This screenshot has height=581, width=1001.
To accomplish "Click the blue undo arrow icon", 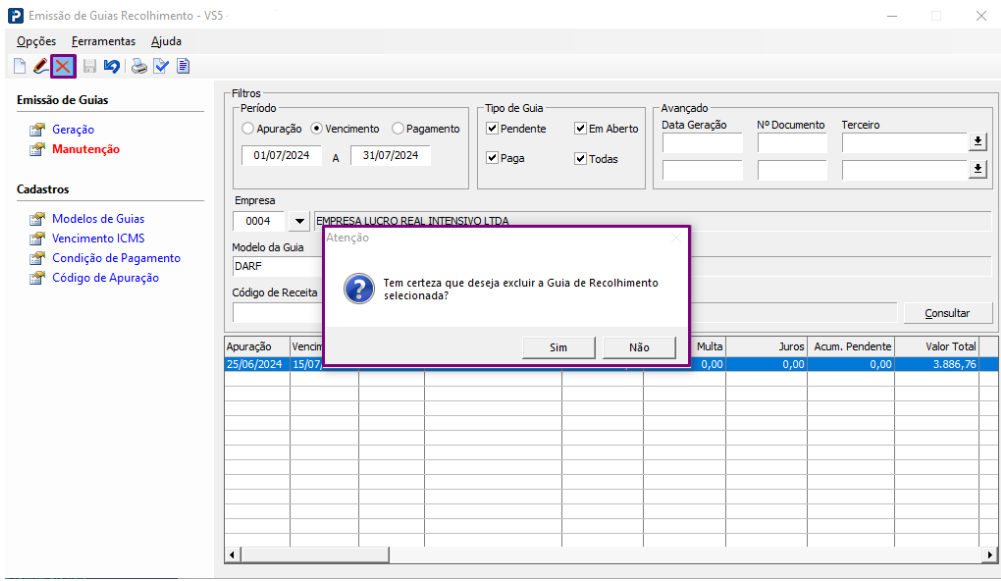I will [112, 67].
